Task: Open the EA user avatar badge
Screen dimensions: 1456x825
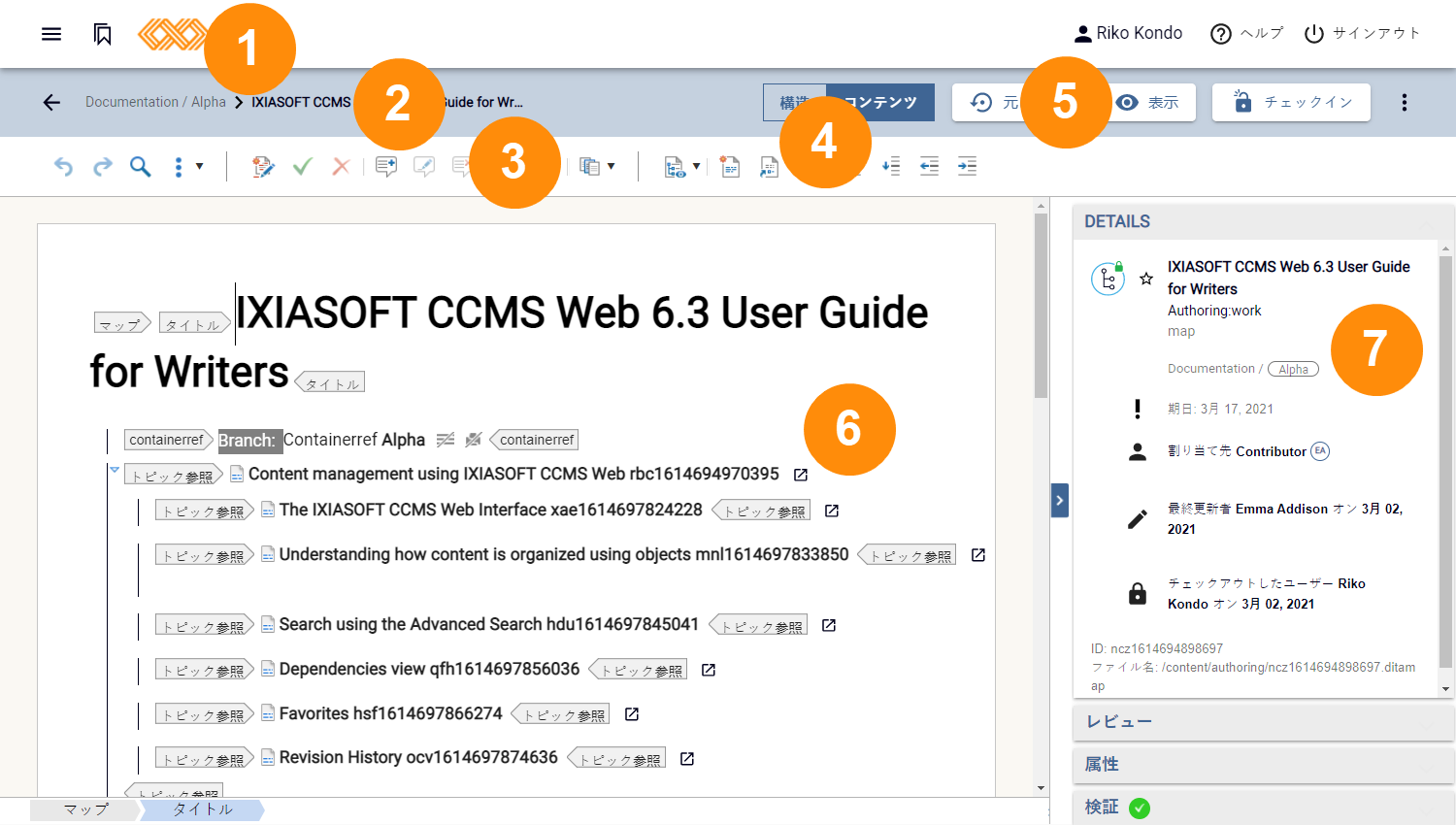Action: pos(1320,451)
